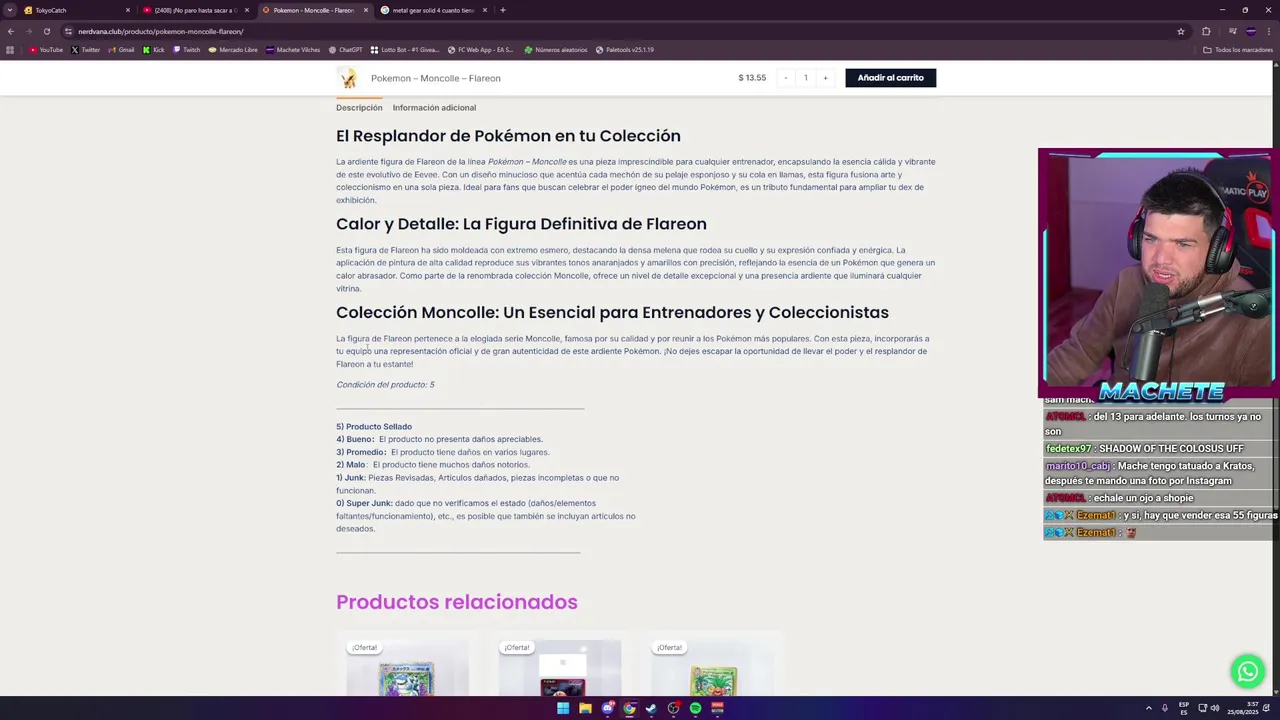Screen dimensions: 1280x720
Task: Open the apps grid in the bookmarks bar
Action: (x=10, y=50)
